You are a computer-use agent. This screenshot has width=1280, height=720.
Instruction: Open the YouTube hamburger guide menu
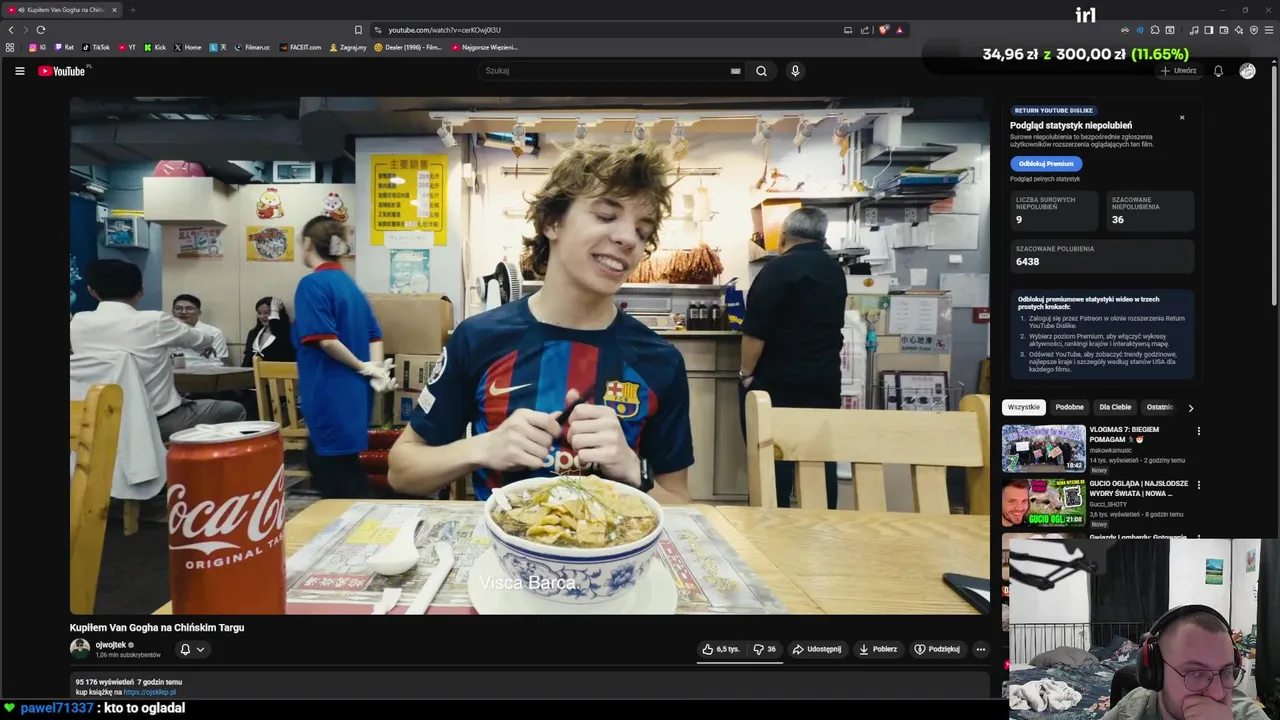point(19,71)
